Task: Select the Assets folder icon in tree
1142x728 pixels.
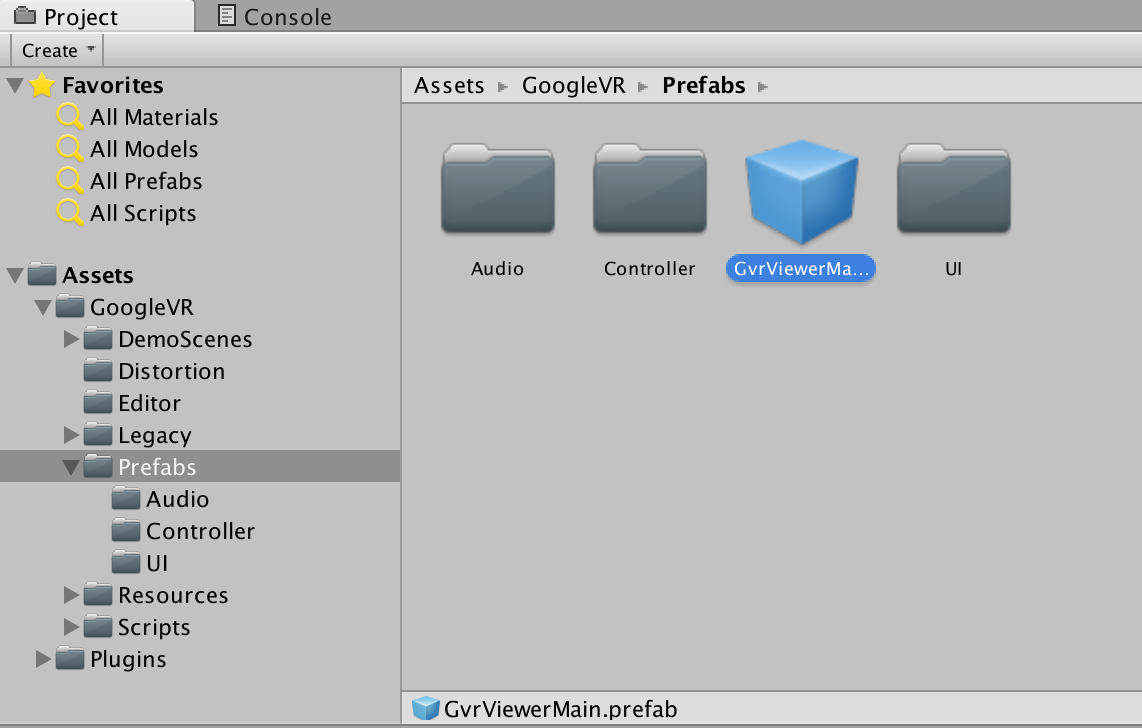Action: (42, 274)
